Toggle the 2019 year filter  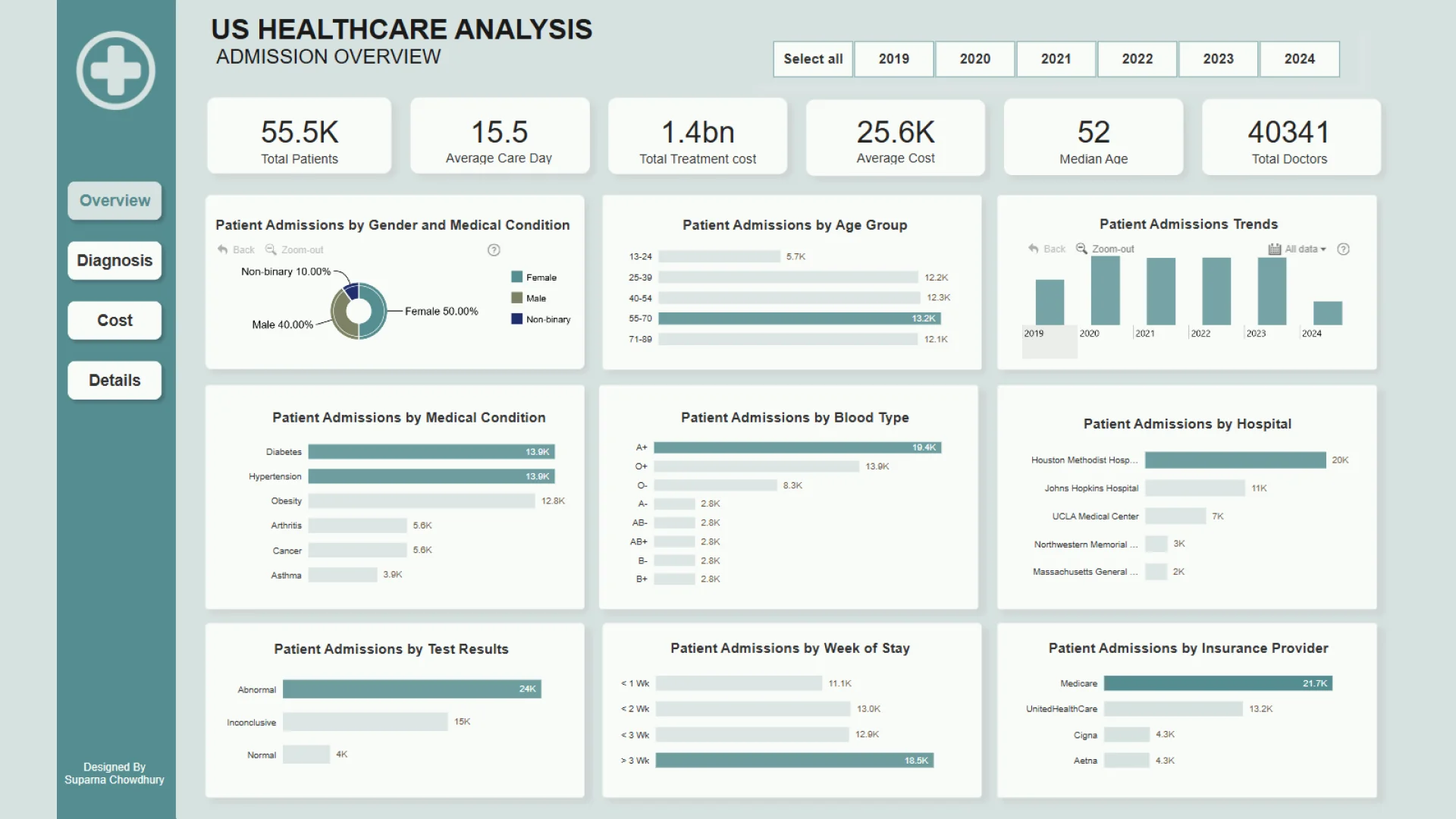[893, 59]
